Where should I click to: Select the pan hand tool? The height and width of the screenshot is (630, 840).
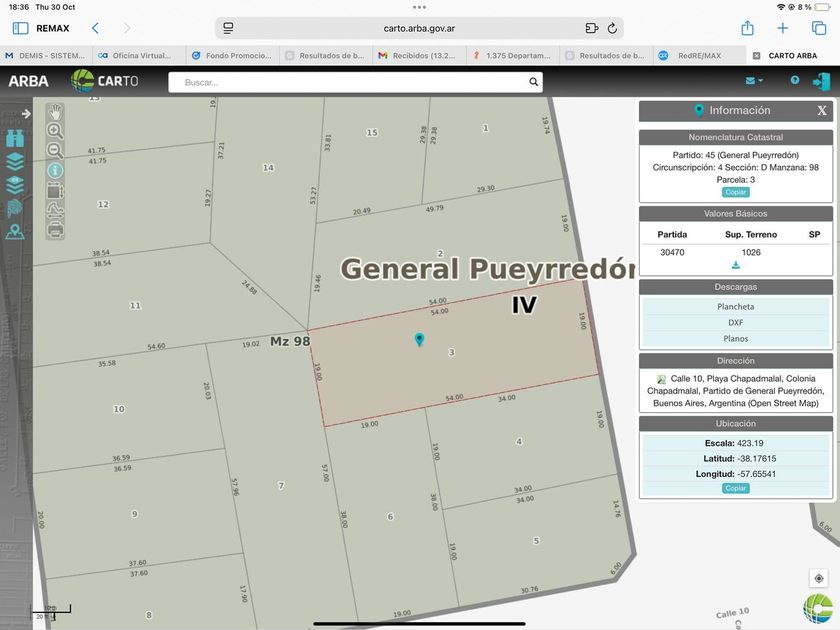click(55, 111)
